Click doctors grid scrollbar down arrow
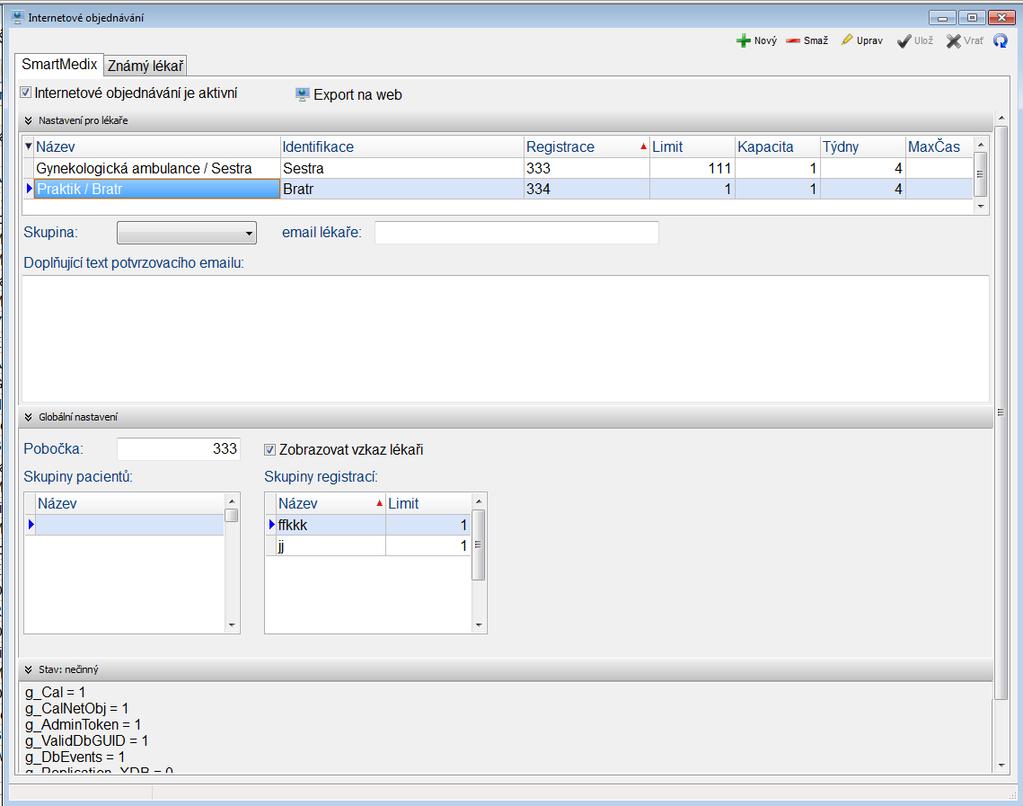 coord(981,206)
